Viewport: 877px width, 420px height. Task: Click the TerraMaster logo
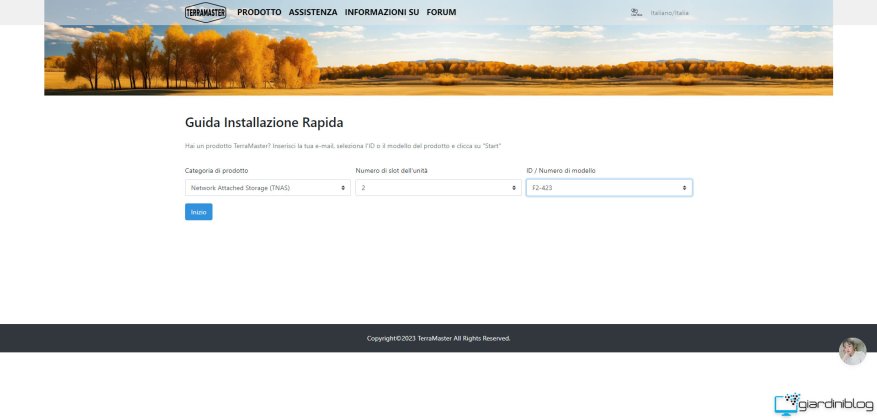tap(205, 12)
